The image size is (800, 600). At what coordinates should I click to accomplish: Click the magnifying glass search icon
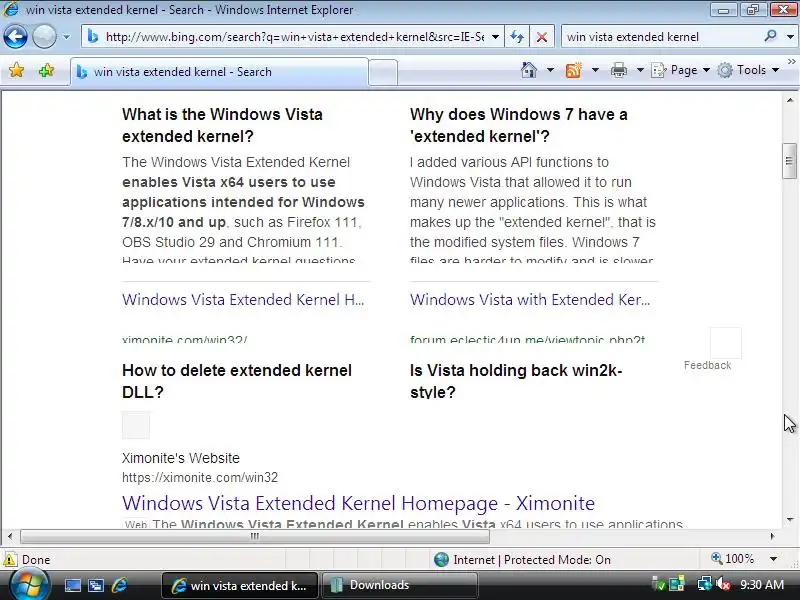point(770,36)
